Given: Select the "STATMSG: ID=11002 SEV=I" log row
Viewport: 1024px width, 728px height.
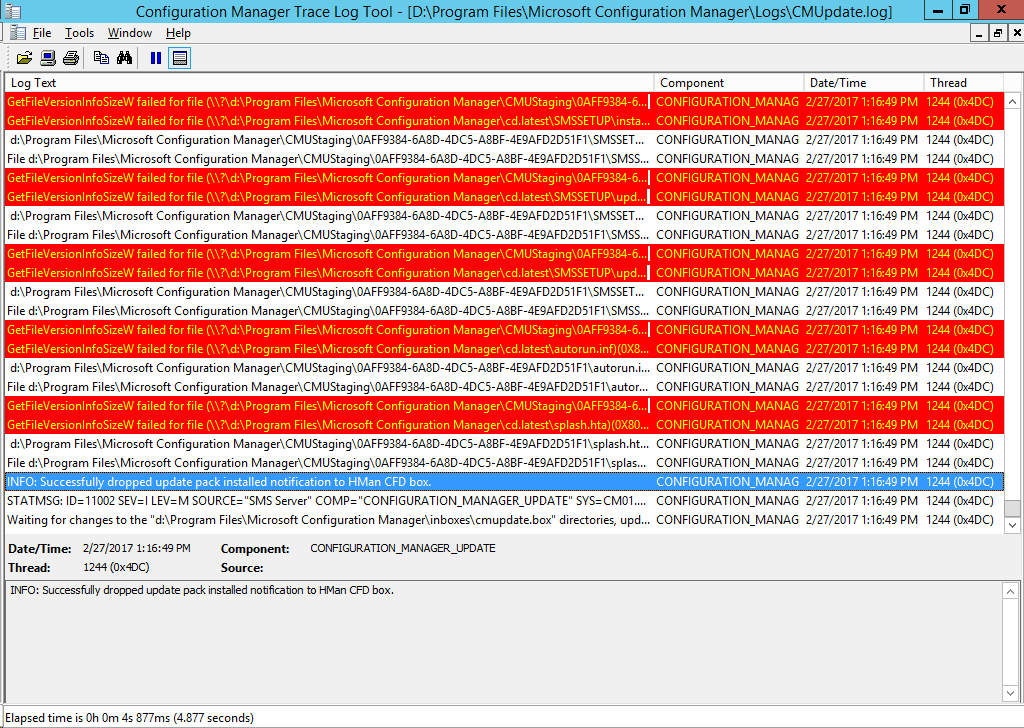Looking at the screenshot, I should tap(504, 501).
